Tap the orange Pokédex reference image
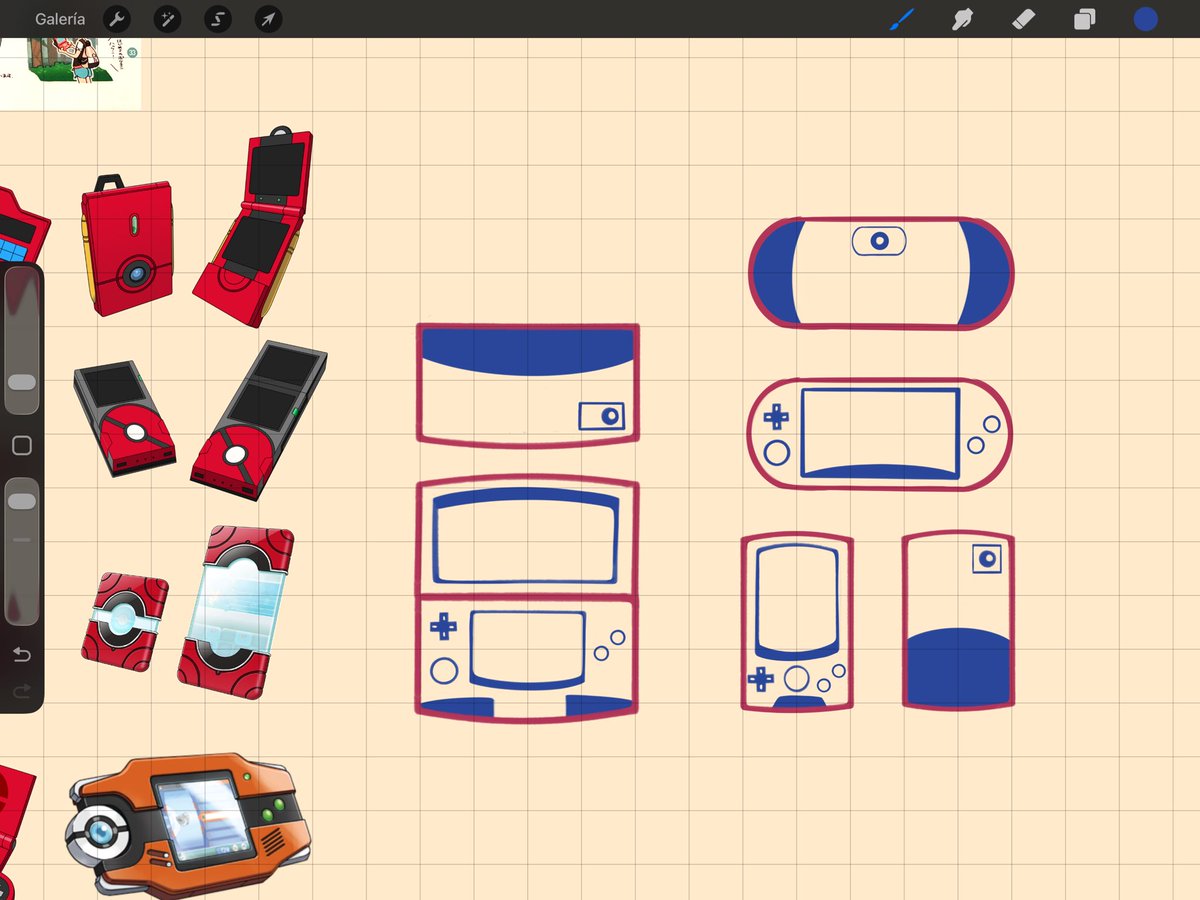The width and height of the screenshot is (1200, 900). point(189,825)
